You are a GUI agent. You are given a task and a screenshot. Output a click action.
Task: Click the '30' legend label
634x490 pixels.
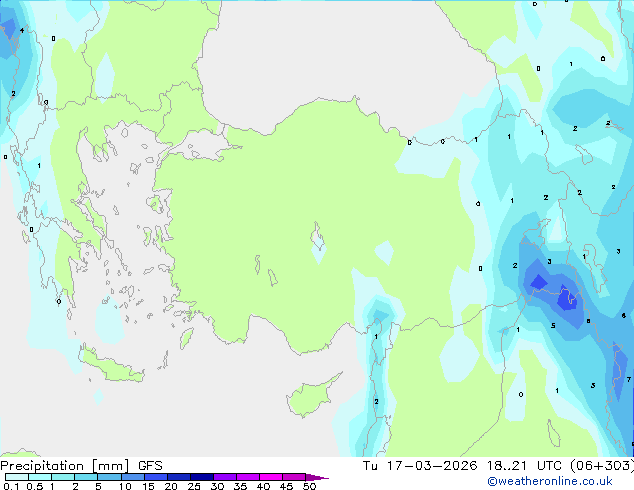[217, 486]
